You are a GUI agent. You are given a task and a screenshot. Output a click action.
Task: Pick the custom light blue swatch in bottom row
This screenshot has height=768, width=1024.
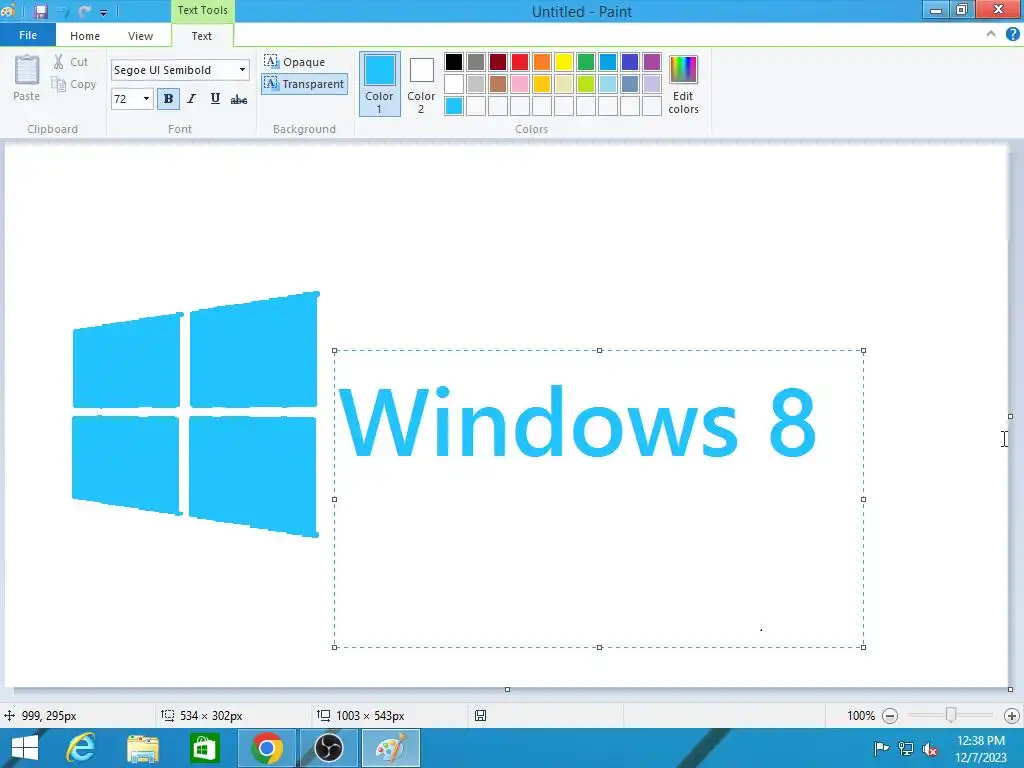(454, 106)
